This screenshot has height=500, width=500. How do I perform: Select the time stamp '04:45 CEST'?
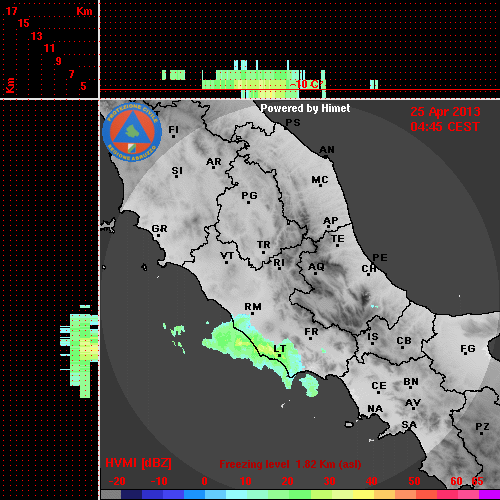pyautogui.click(x=445, y=127)
